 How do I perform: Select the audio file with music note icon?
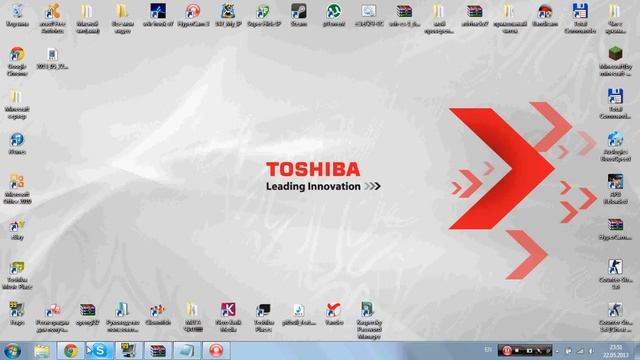(298, 313)
